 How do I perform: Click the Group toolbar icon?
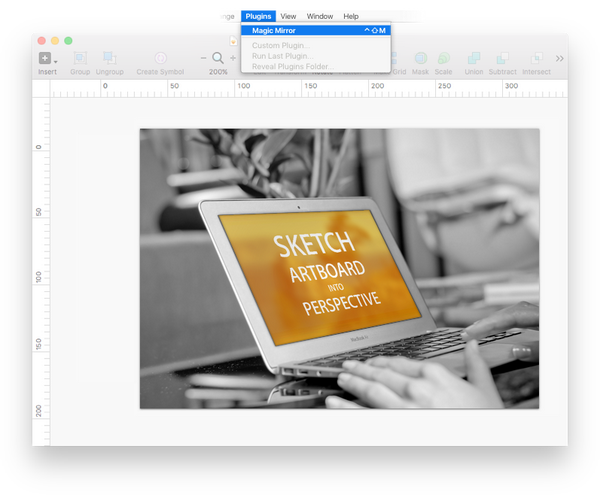tap(80, 58)
